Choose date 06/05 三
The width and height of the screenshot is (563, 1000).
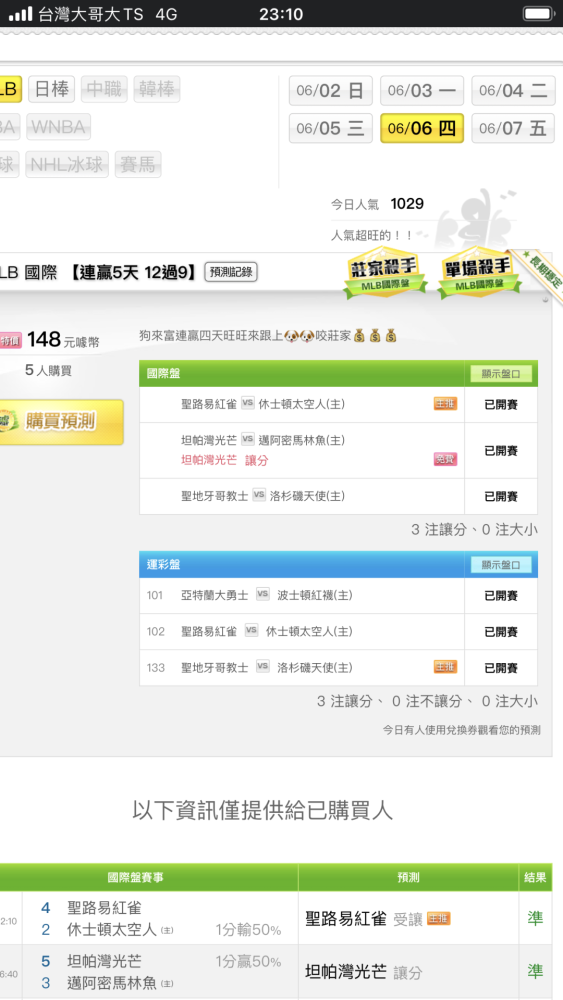330,128
